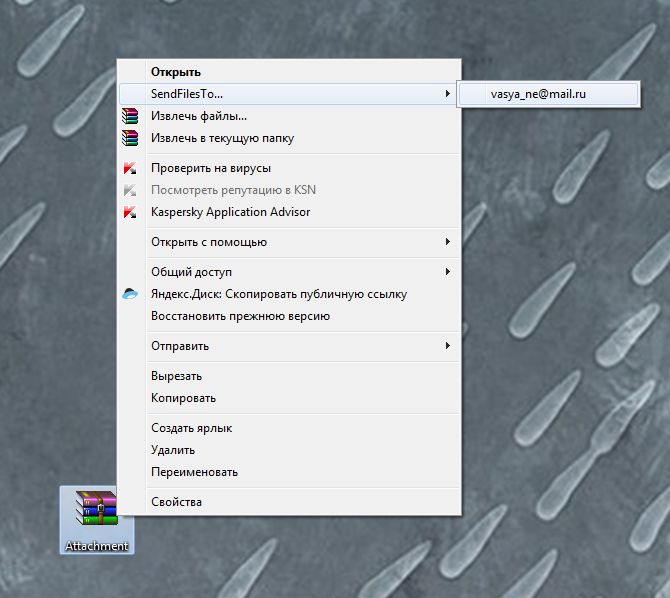The height and width of the screenshot is (598, 670).
Task: Click Посмотреть репутацию в KSN entry
Action: 289,190
